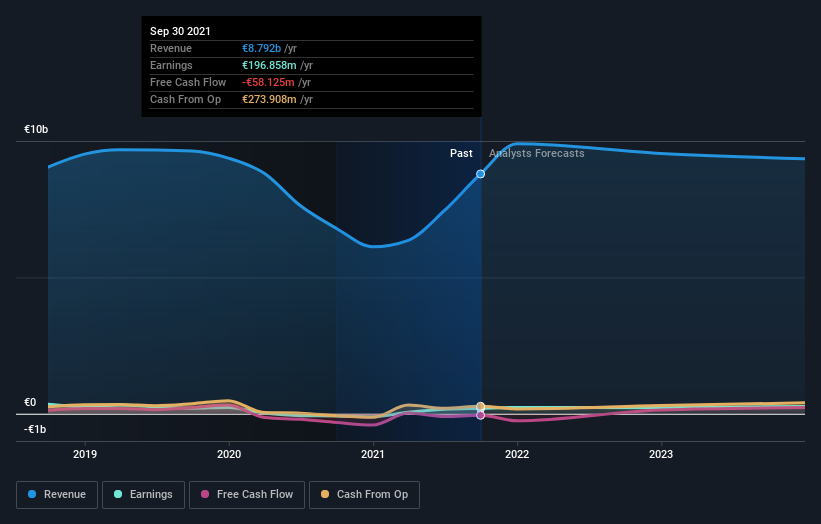The width and height of the screenshot is (821, 524).
Task: Click the Analysts Forecasts label
Action: click(x=537, y=153)
